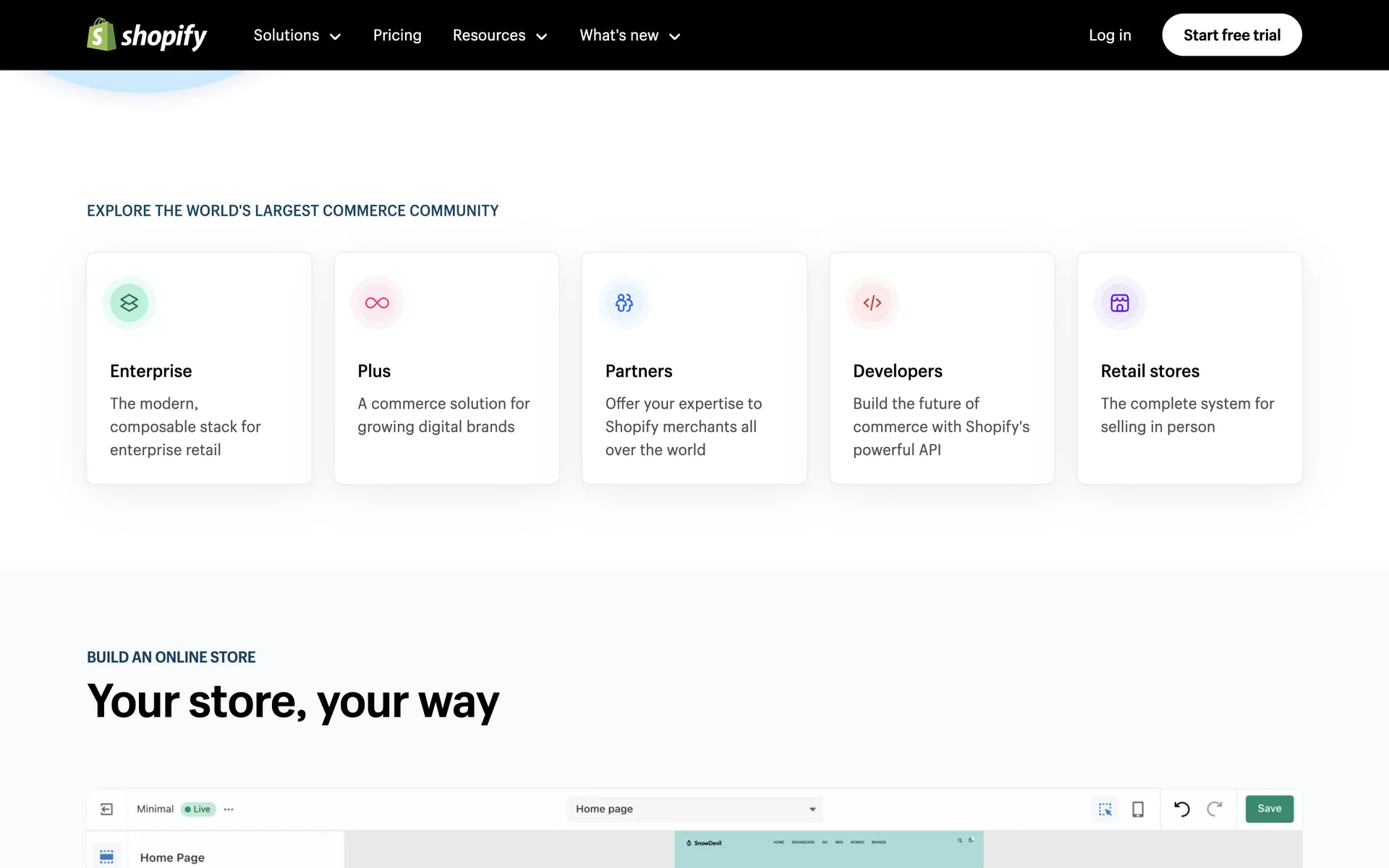
Task: Click the green Save button
Action: pyautogui.click(x=1269, y=809)
